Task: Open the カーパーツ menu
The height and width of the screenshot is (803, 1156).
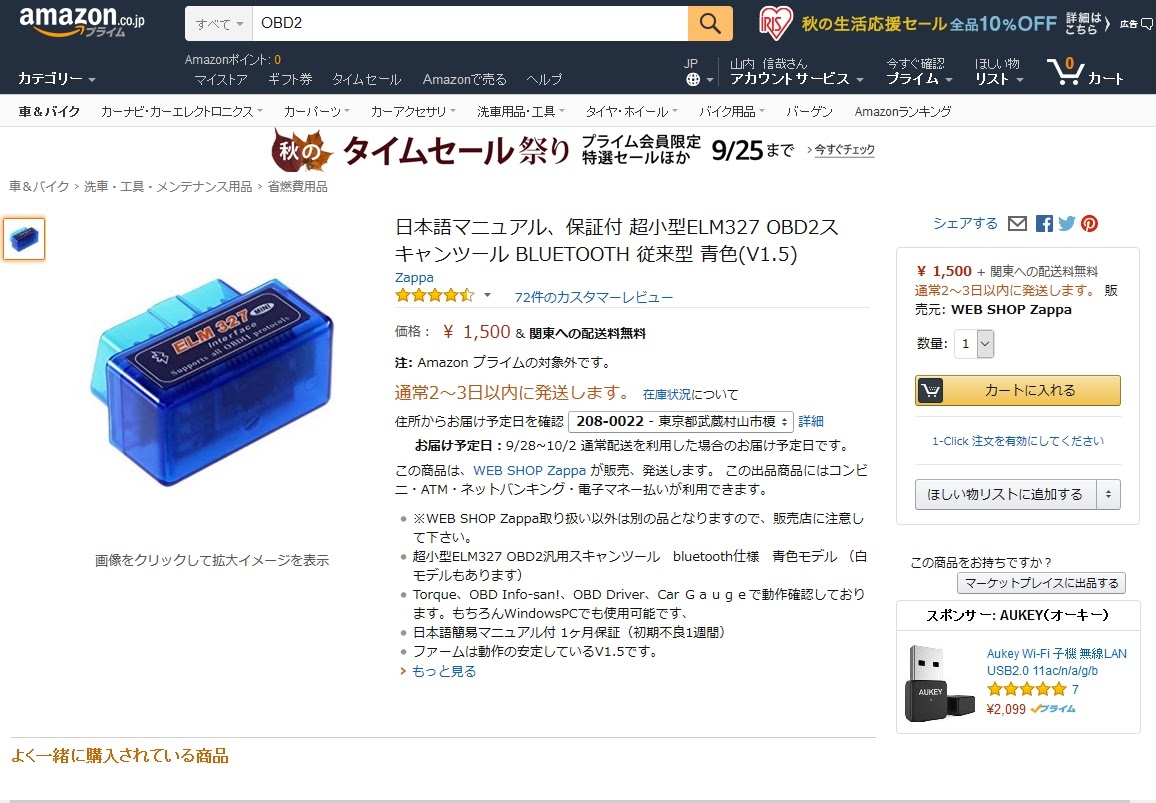Action: click(x=316, y=111)
